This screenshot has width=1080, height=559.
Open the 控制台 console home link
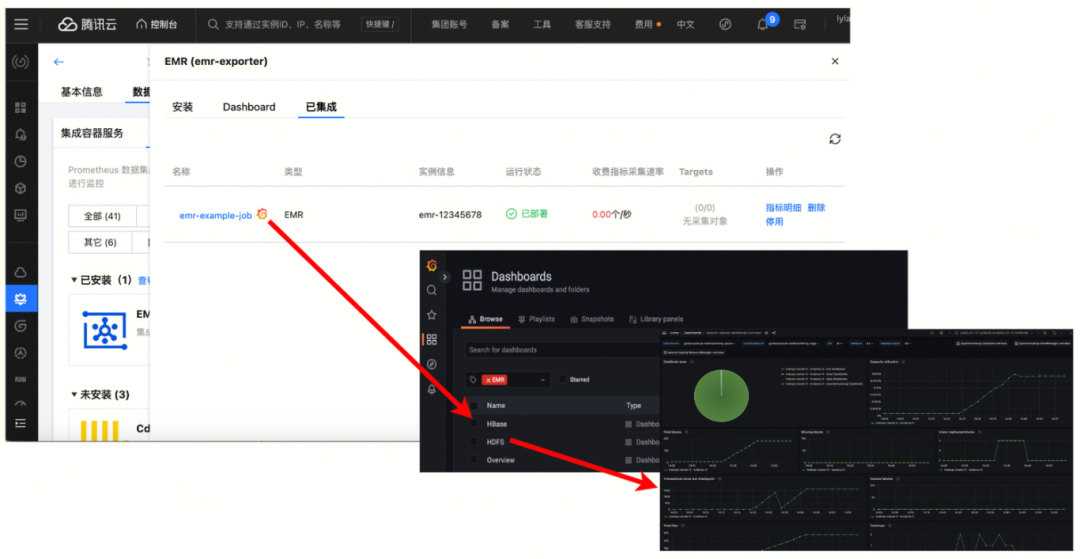(x=157, y=24)
